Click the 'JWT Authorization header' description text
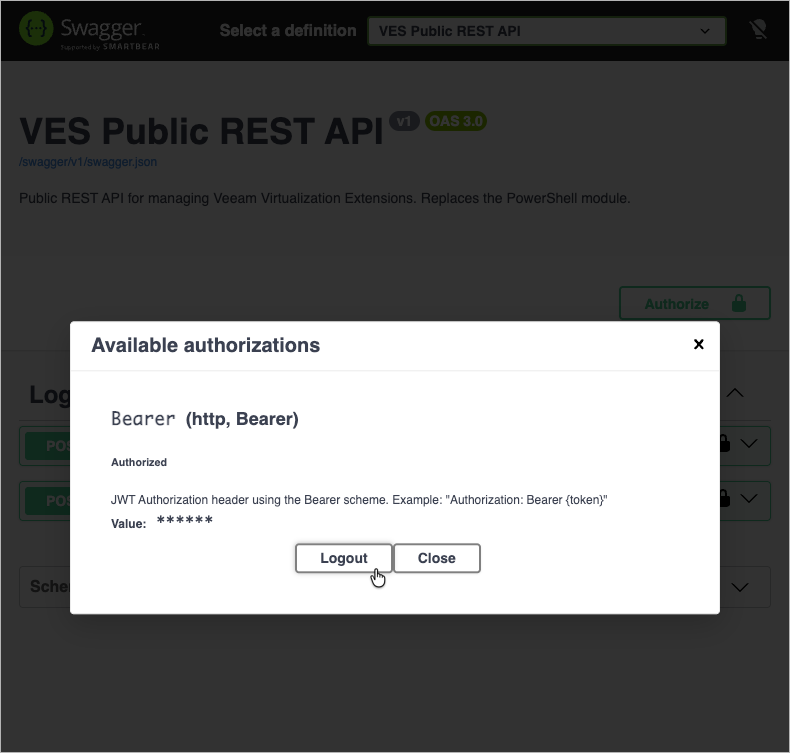The height and width of the screenshot is (753, 790). tap(359, 500)
